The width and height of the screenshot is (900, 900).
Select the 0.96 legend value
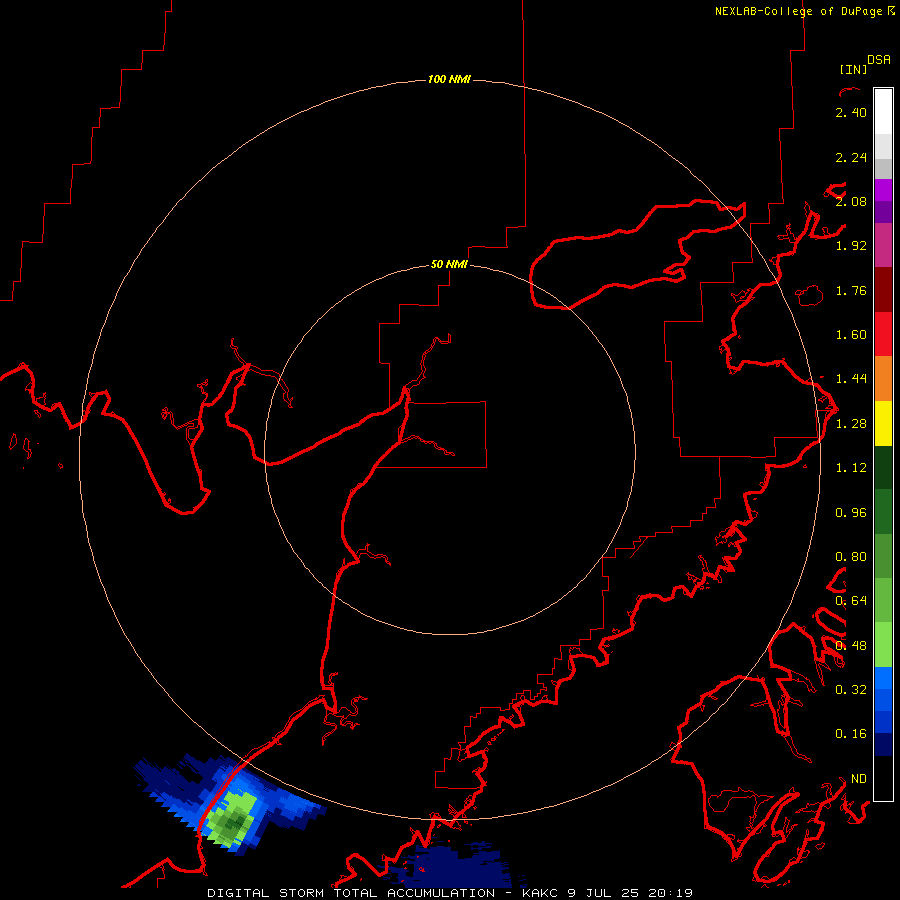coord(851,513)
